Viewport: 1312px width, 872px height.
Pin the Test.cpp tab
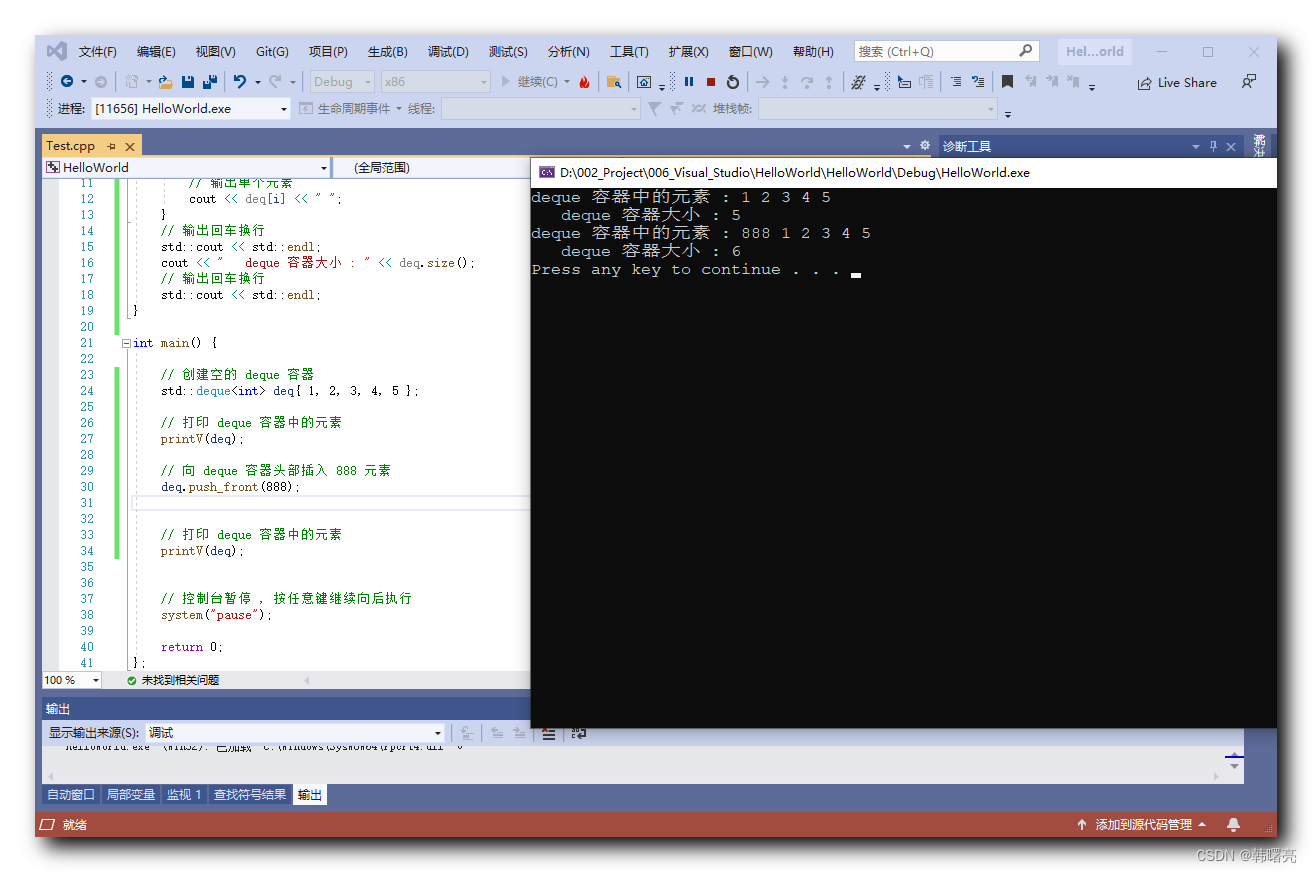(111, 146)
